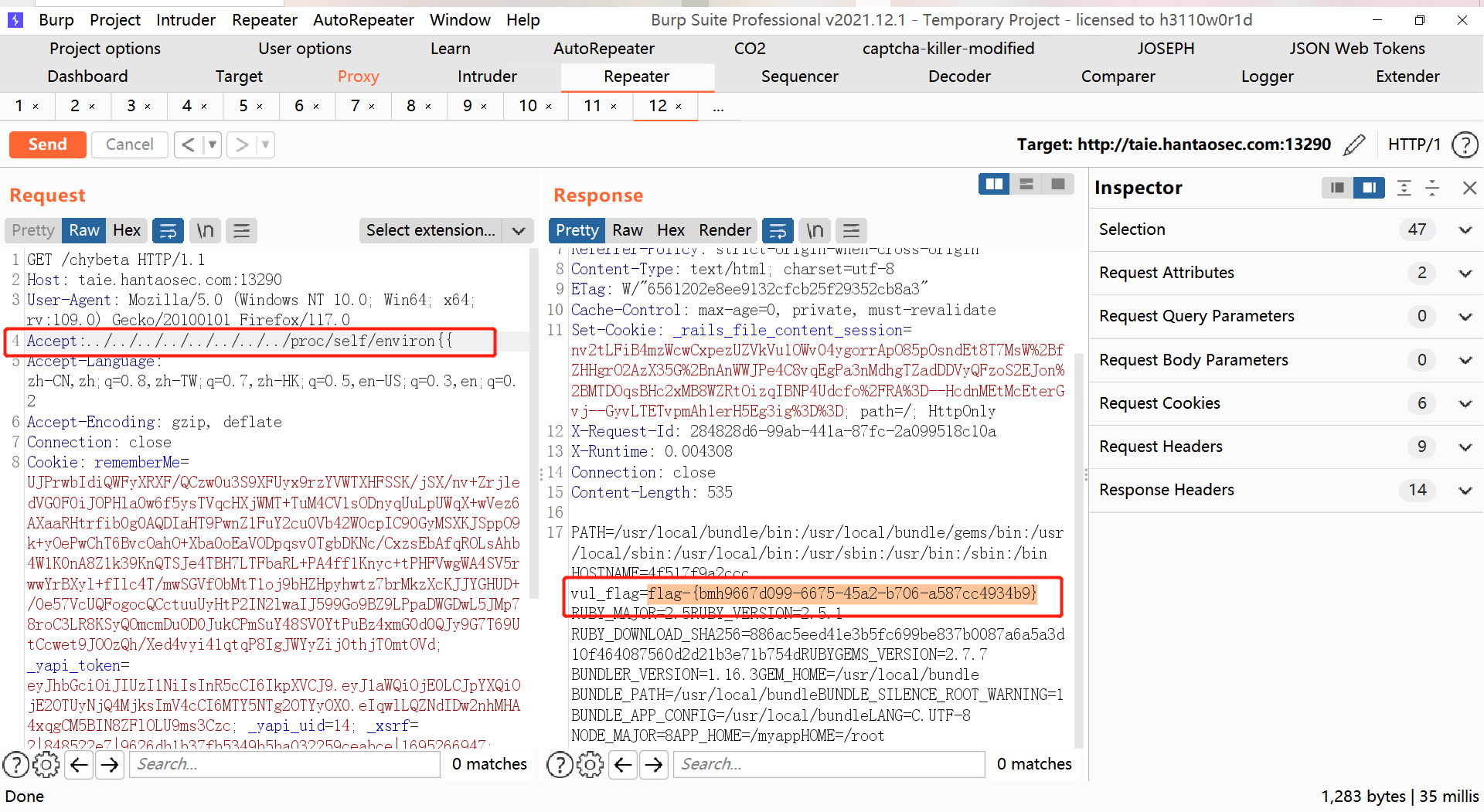The width and height of the screenshot is (1484, 812).
Task: Open Request search settings gear
Action: [46, 765]
